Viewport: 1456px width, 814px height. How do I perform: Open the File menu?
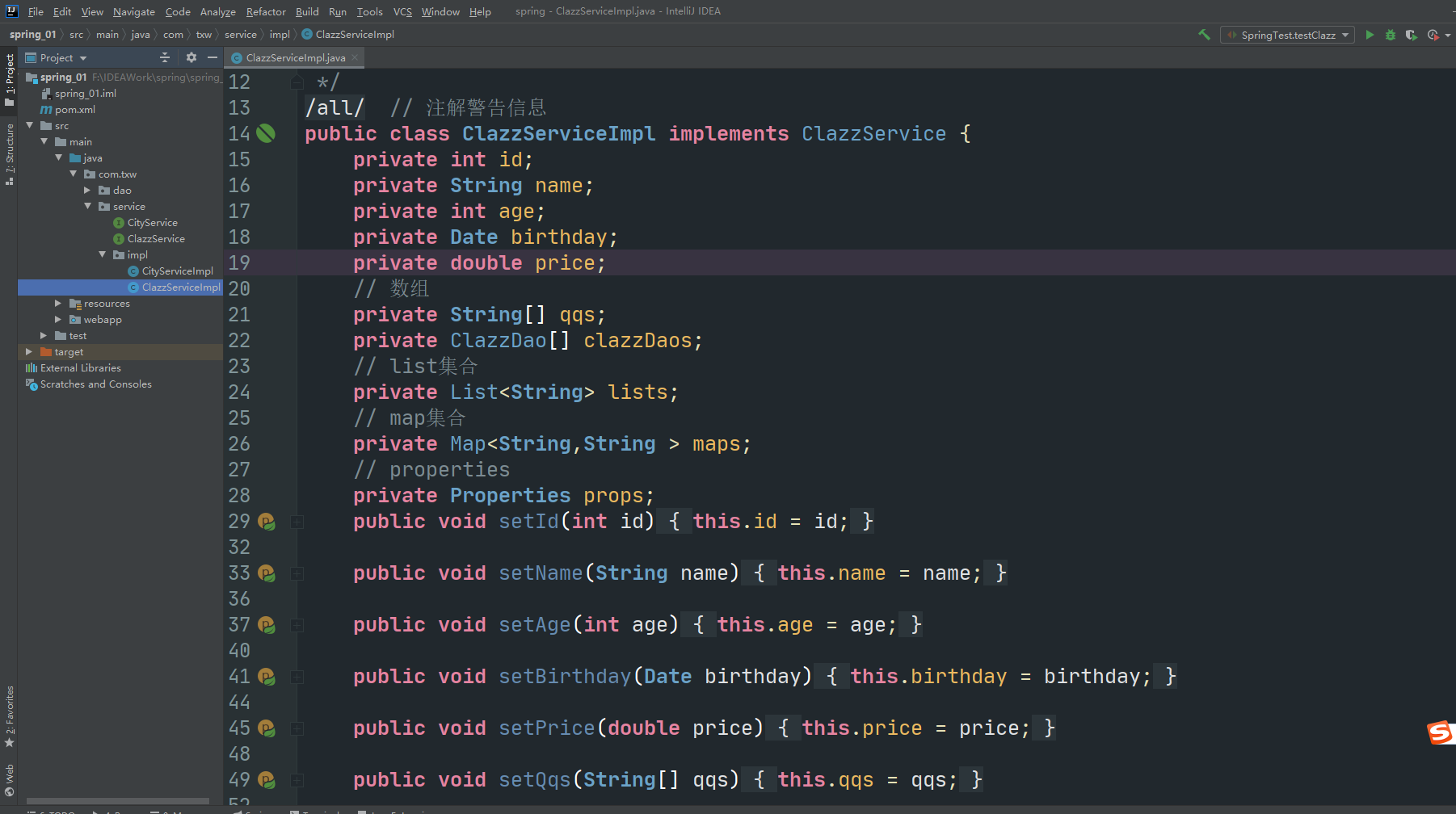click(x=36, y=11)
